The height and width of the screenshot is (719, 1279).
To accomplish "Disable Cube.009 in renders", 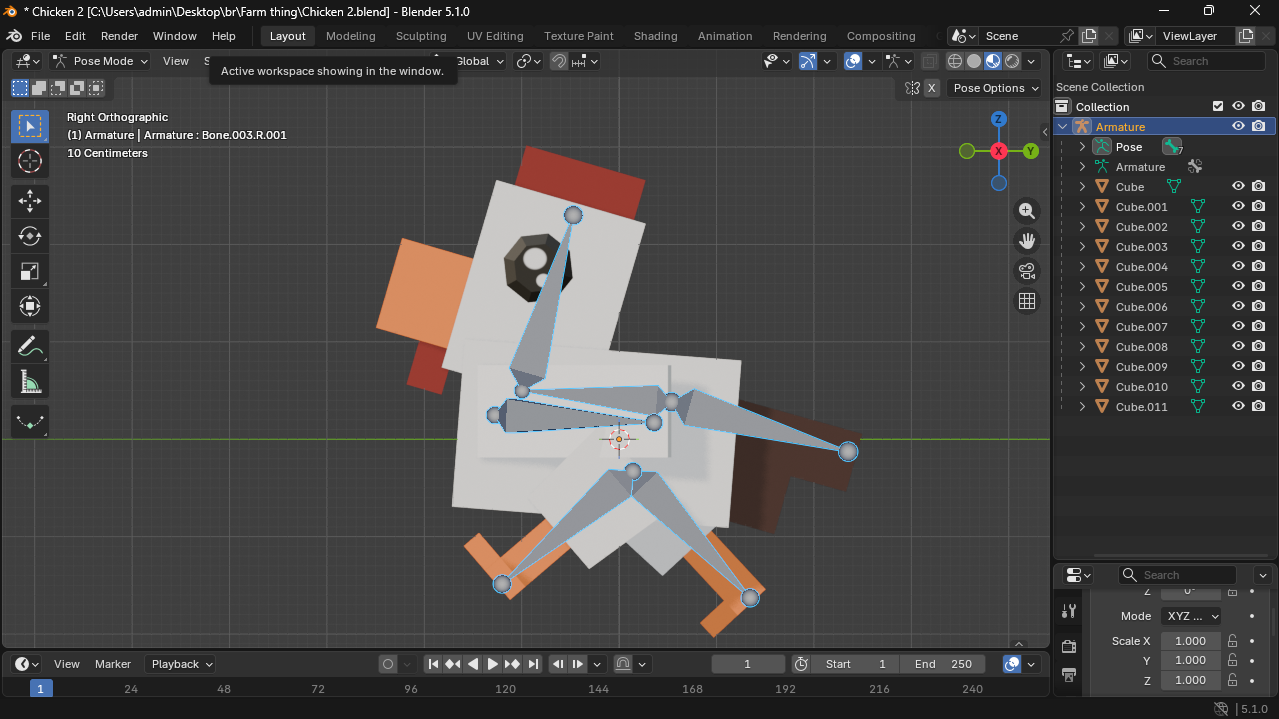I will 1258,367.
